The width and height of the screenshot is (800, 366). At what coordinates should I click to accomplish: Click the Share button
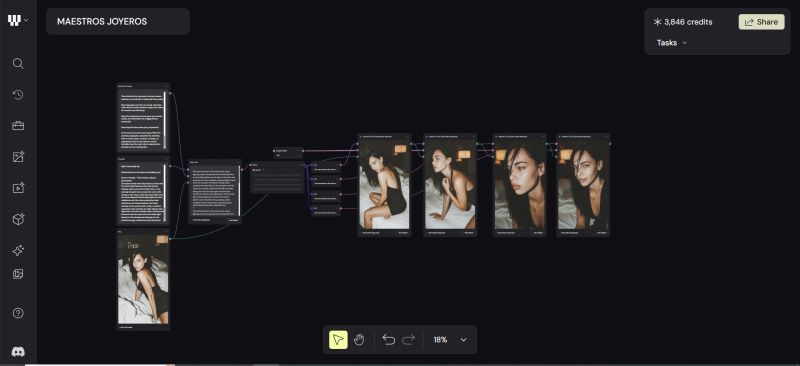(761, 22)
